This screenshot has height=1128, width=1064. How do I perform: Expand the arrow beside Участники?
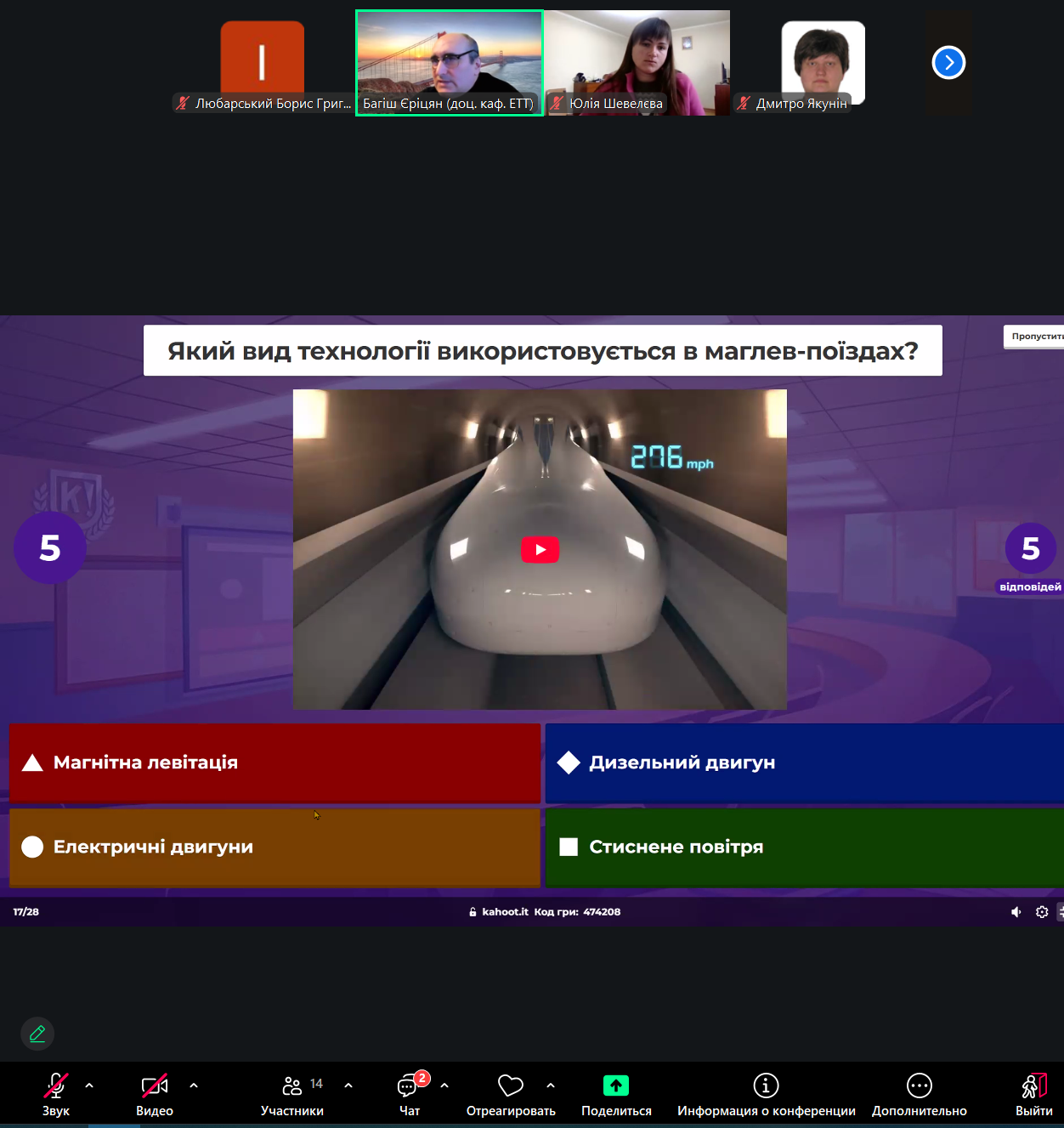point(348,1085)
